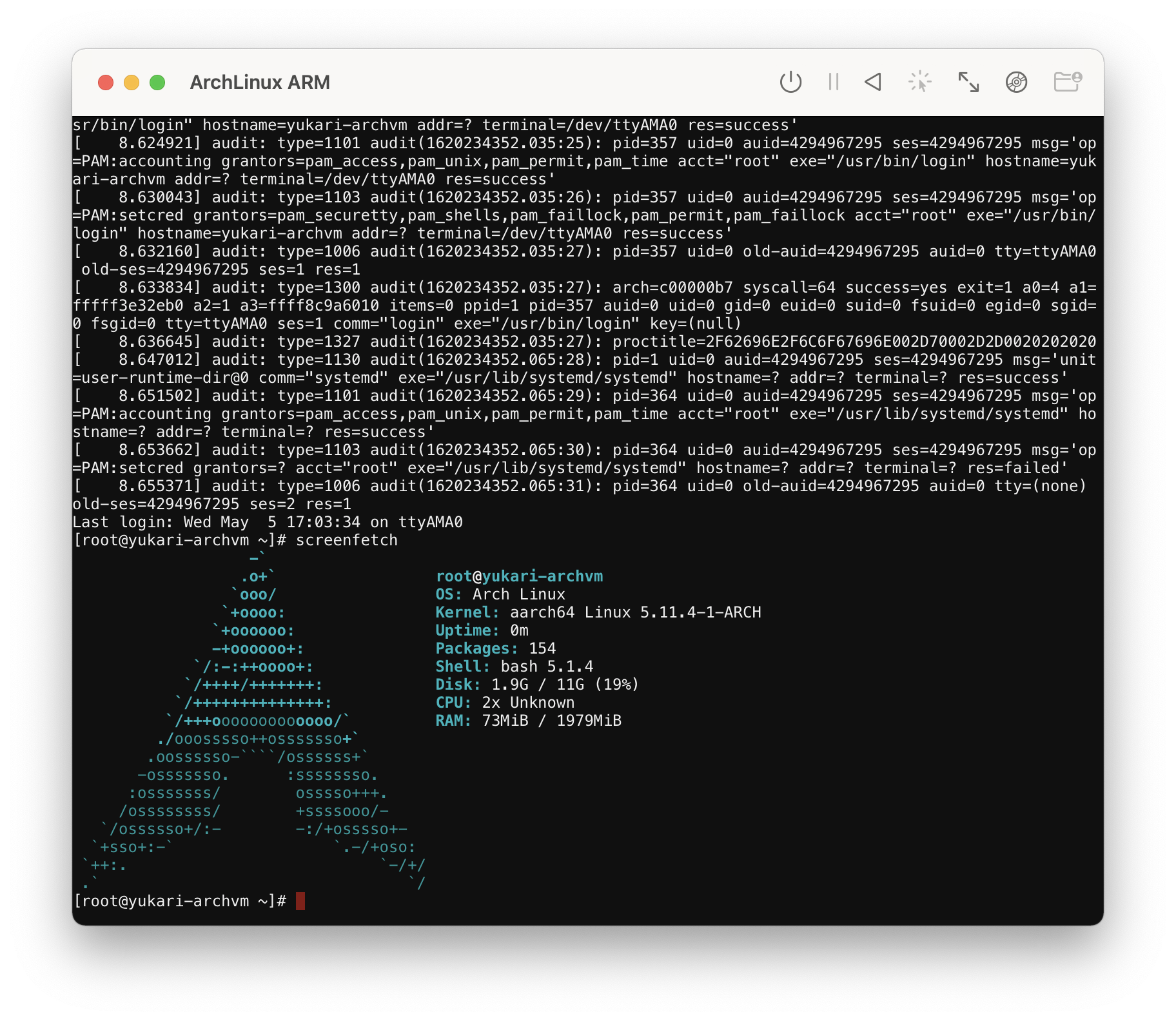Close the ArchLinux ARM window
This screenshot has height=1021, width=1176.
[x=106, y=83]
